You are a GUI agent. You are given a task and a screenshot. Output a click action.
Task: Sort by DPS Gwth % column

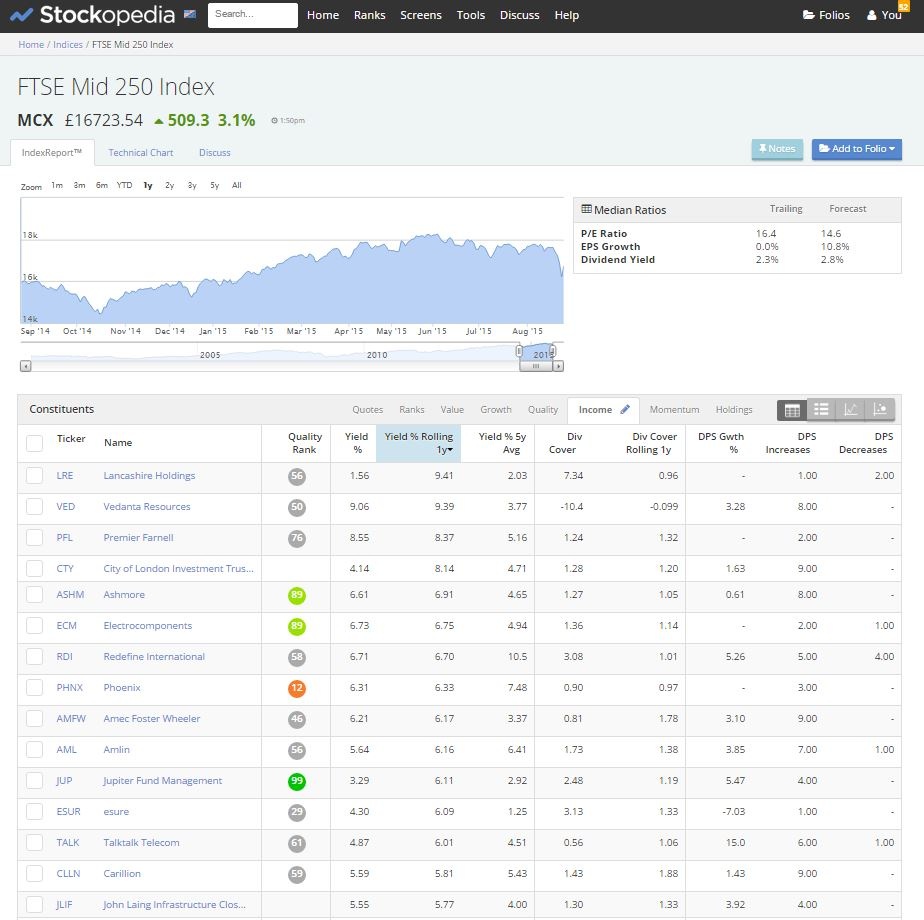coord(721,443)
